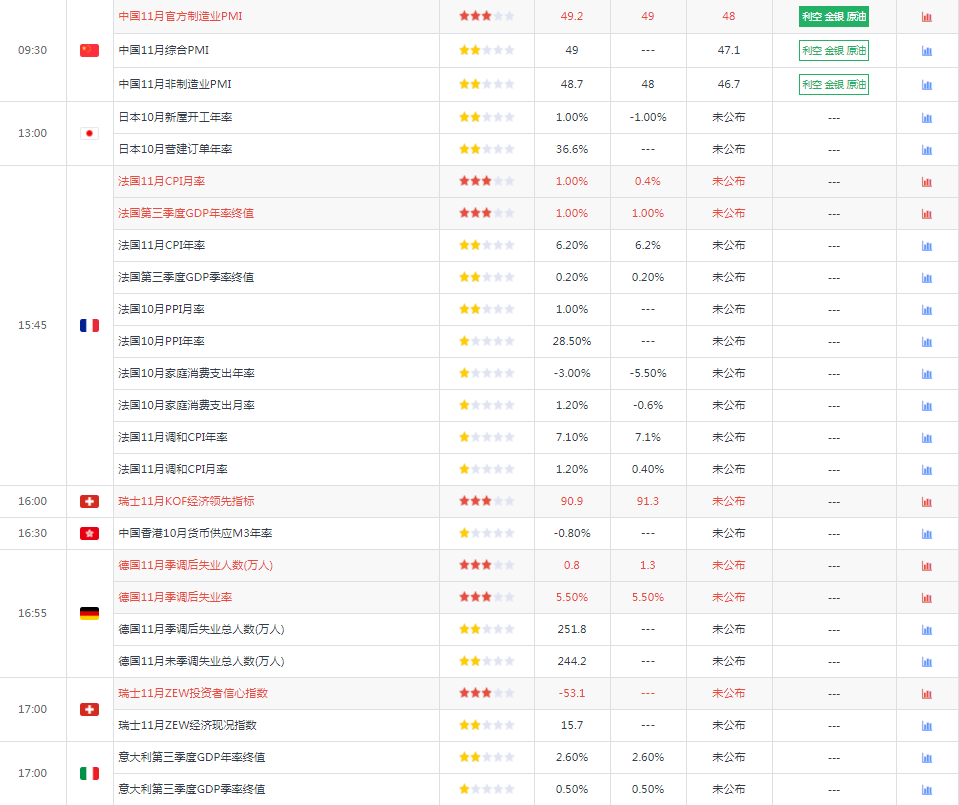Click the 251.8 previous value cell

click(572, 629)
